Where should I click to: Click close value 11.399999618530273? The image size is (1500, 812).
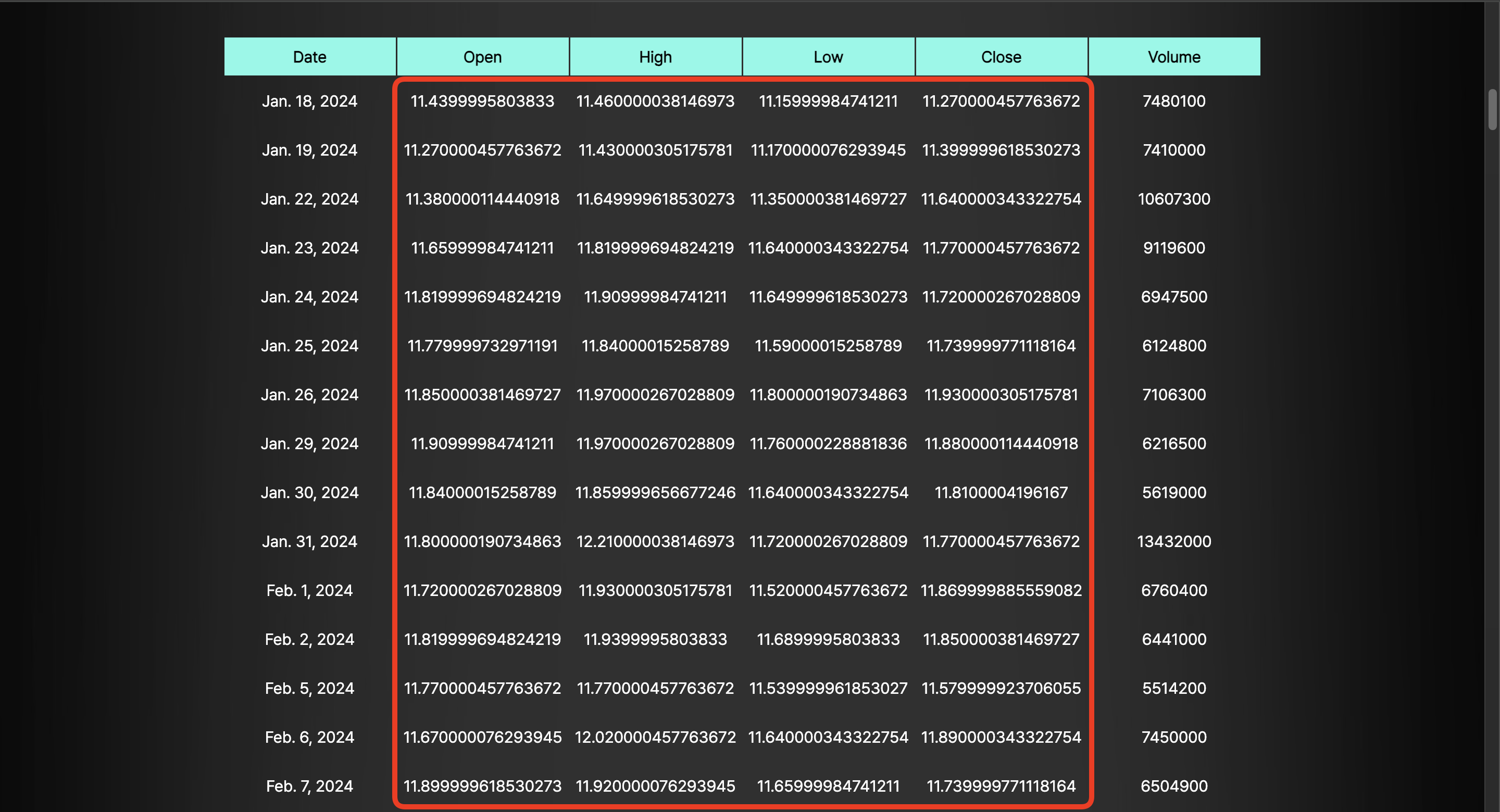tap(1002, 150)
